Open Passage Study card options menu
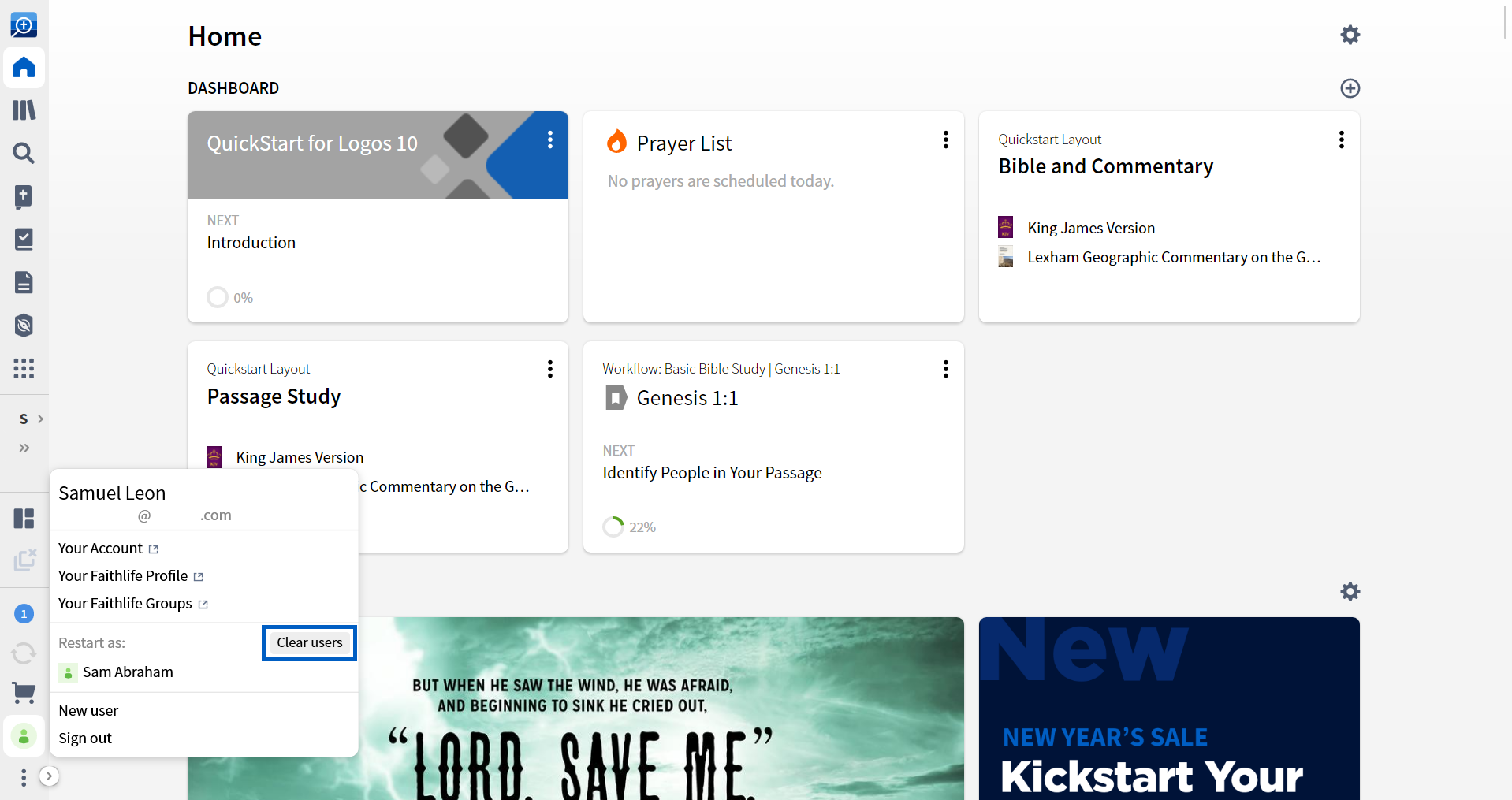This screenshot has width=1512, height=800. [550, 369]
